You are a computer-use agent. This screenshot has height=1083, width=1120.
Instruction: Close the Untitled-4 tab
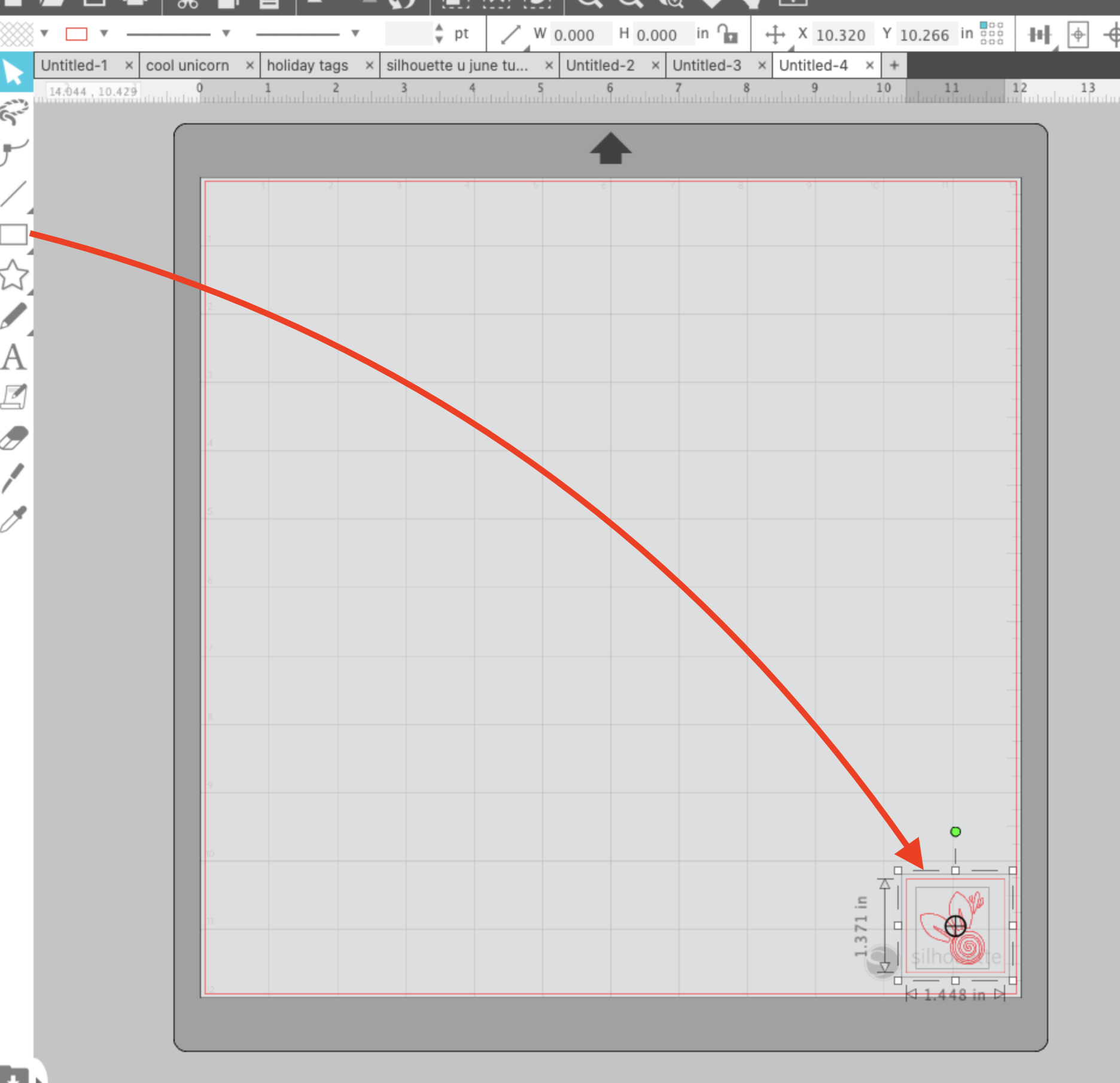tap(870, 65)
